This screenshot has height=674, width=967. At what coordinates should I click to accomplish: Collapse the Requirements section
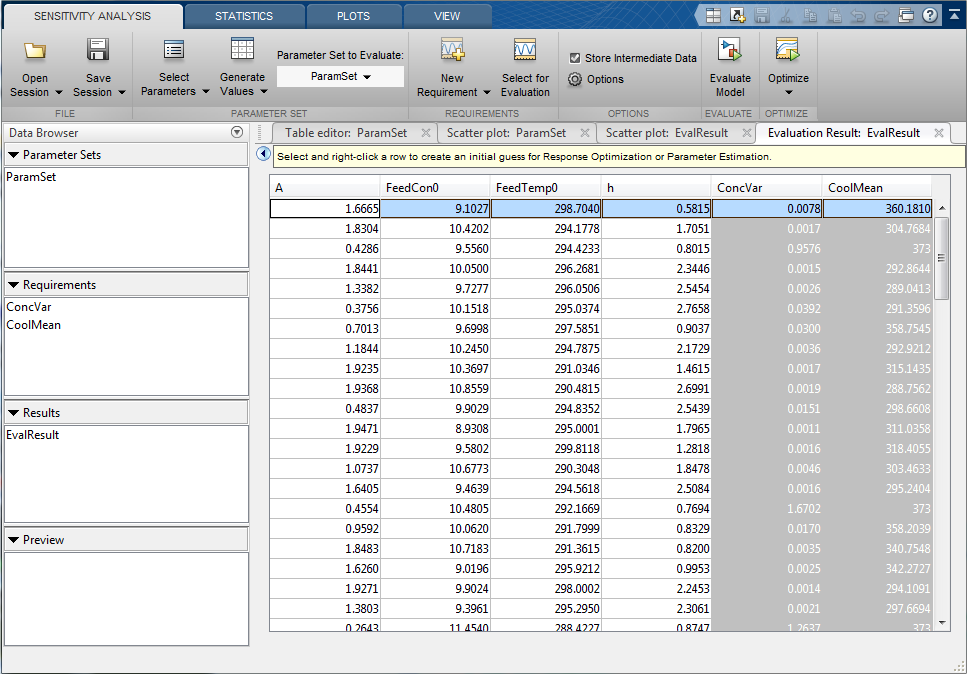coord(14,285)
